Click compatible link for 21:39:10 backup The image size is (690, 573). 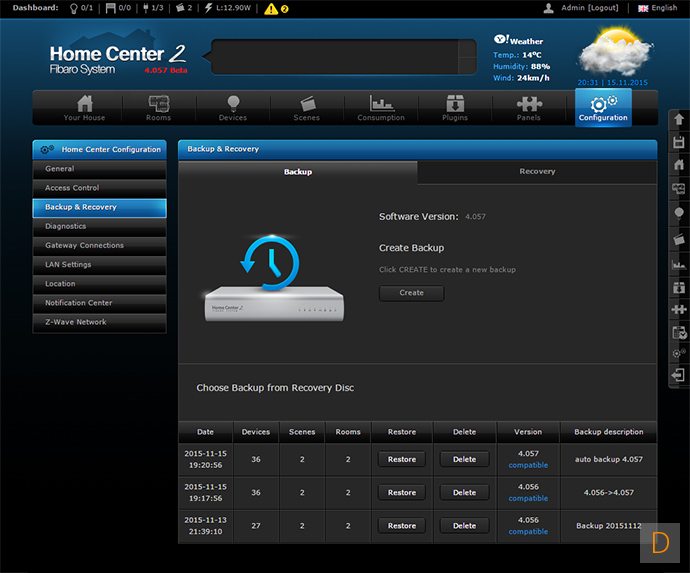[x=528, y=532]
